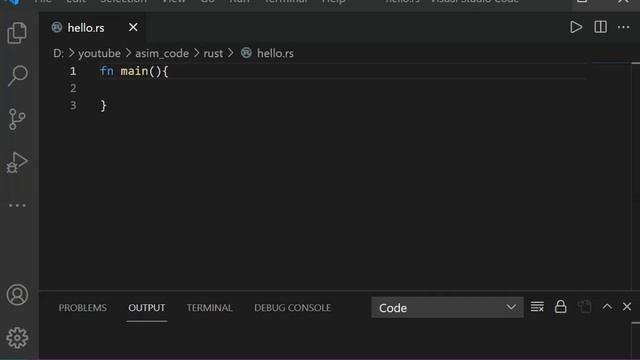
Task: Open the Accounts menu icon
Action: coord(17,295)
